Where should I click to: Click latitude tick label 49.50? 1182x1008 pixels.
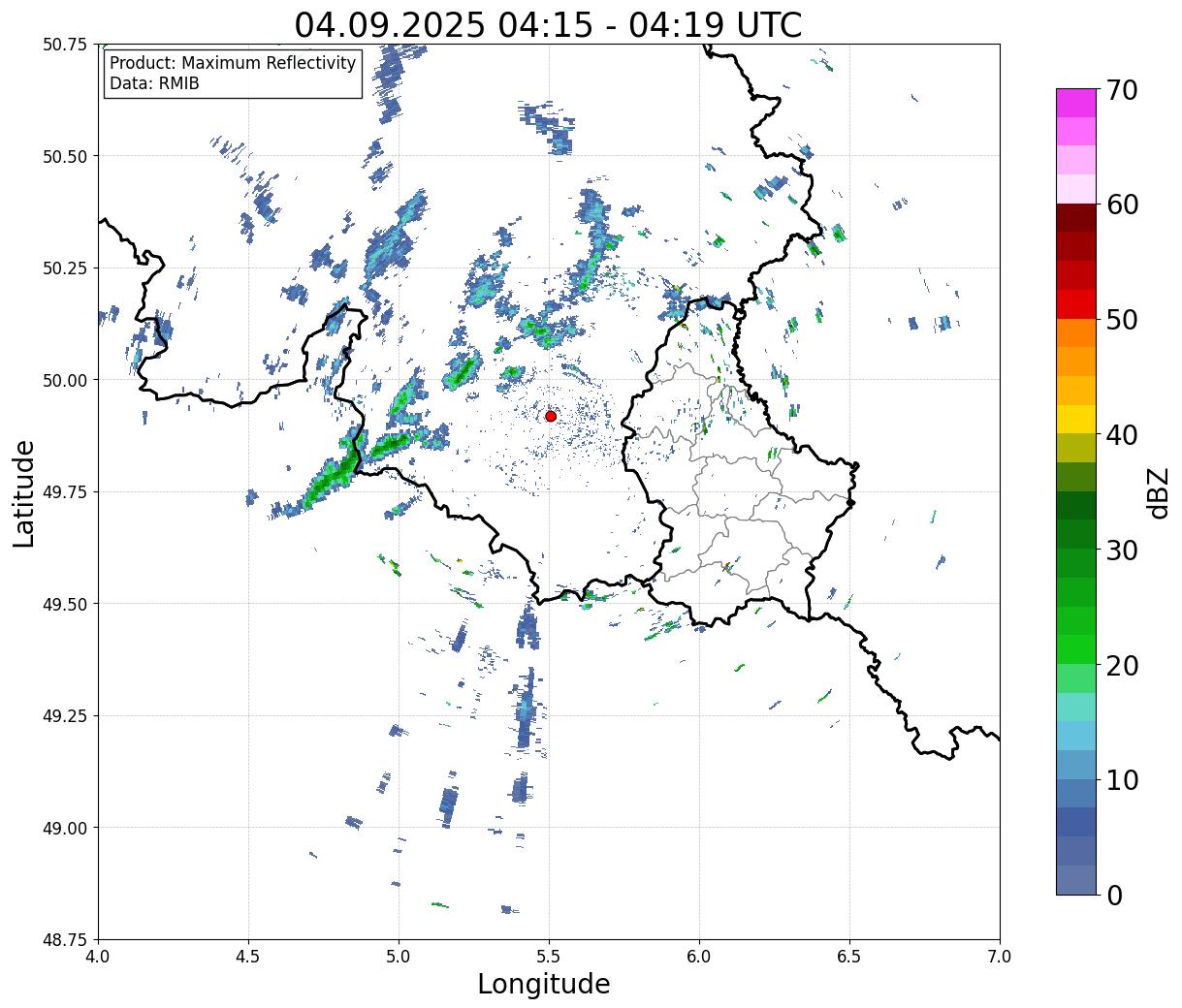tap(65, 604)
